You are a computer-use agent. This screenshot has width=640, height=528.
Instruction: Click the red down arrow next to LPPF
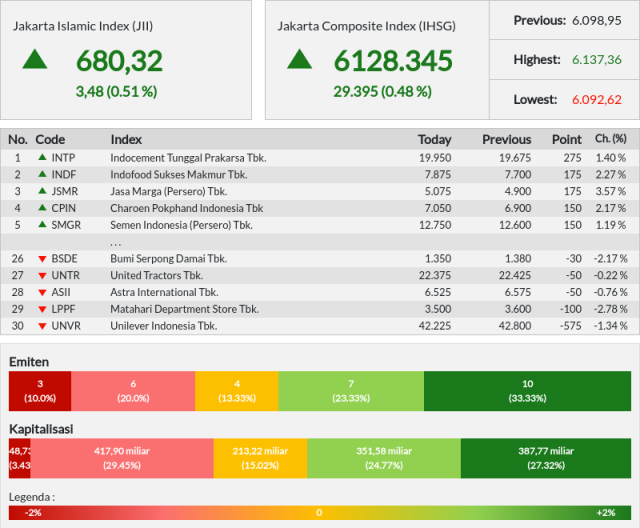click(42, 309)
